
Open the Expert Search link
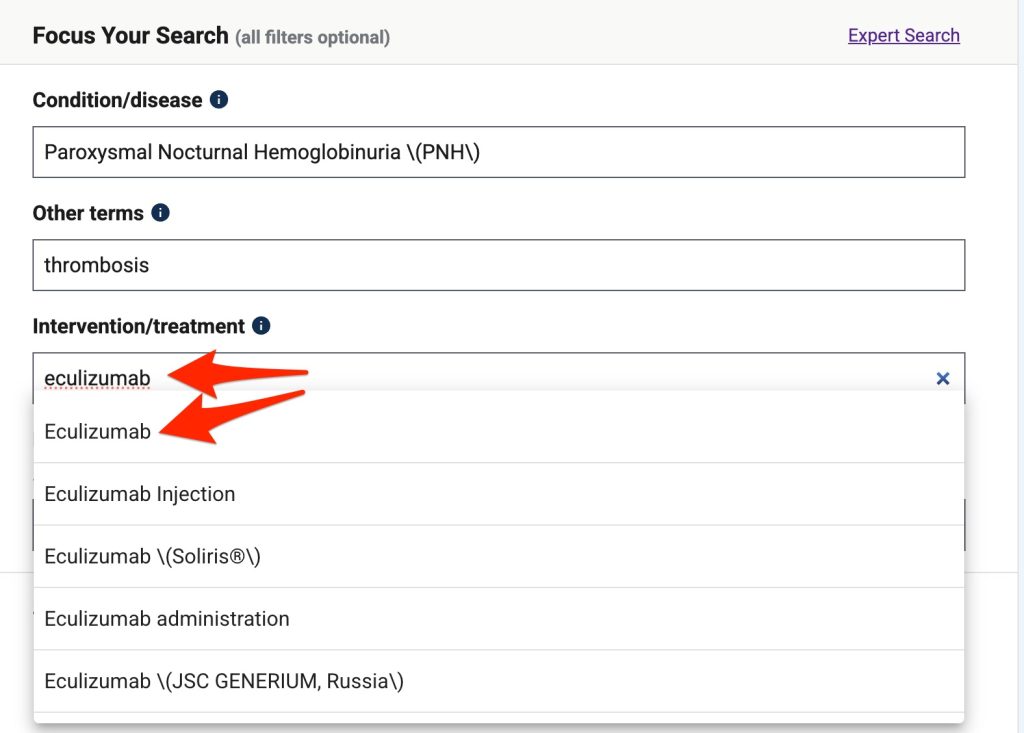[903, 35]
